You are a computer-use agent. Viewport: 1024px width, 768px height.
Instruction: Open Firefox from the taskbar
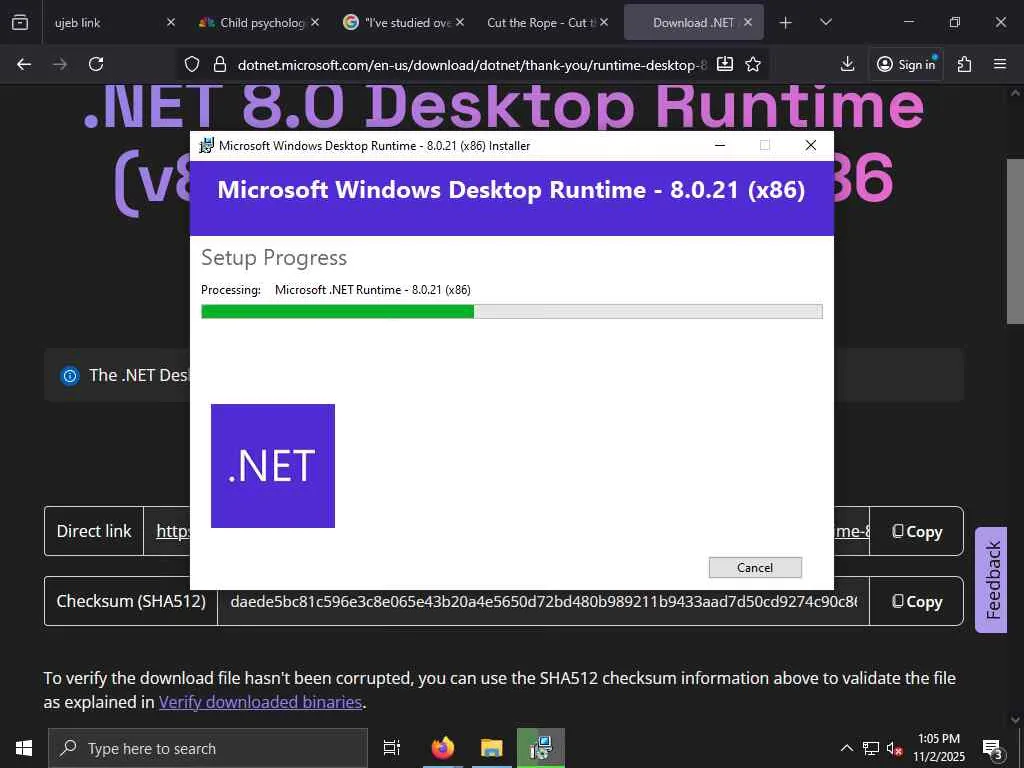coord(443,748)
